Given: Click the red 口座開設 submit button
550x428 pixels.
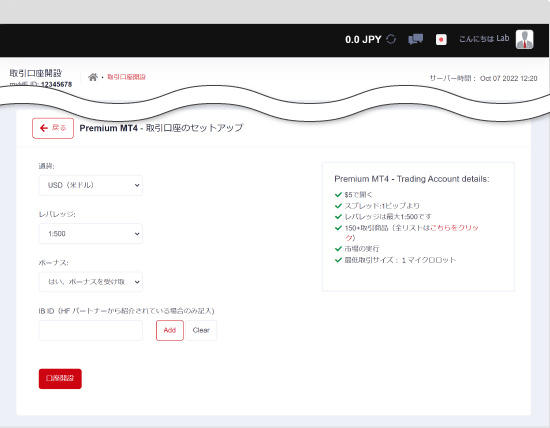Looking at the screenshot, I should click(60, 379).
